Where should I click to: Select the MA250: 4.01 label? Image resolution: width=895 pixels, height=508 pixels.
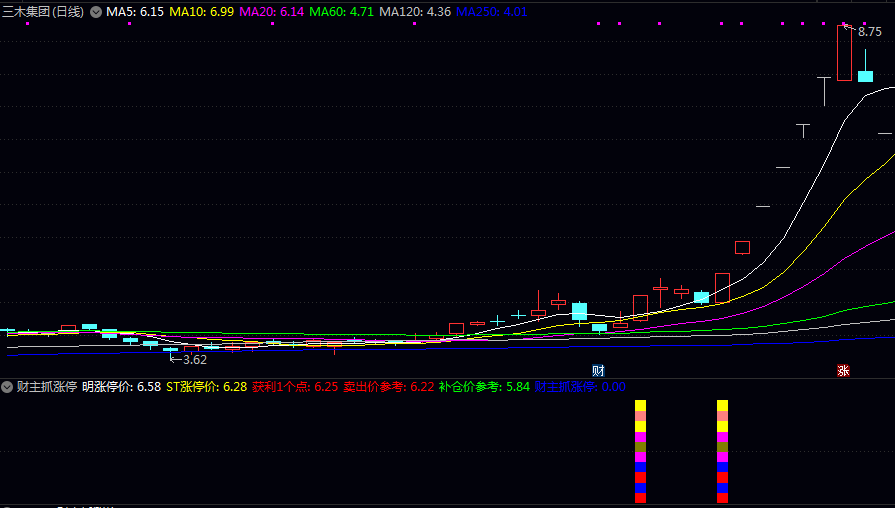click(x=491, y=12)
